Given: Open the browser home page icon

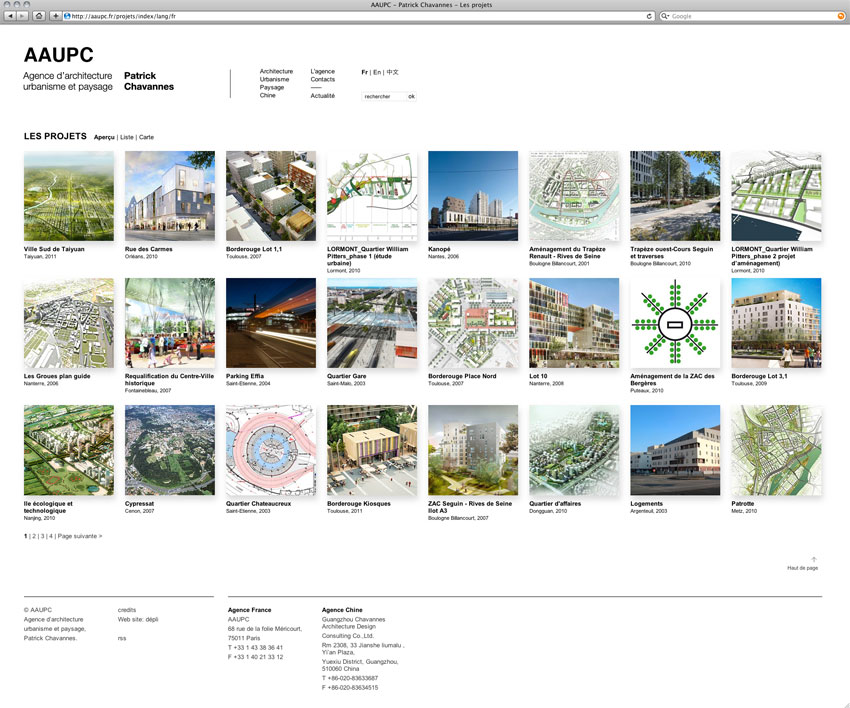Looking at the screenshot, I should point(39,16).
